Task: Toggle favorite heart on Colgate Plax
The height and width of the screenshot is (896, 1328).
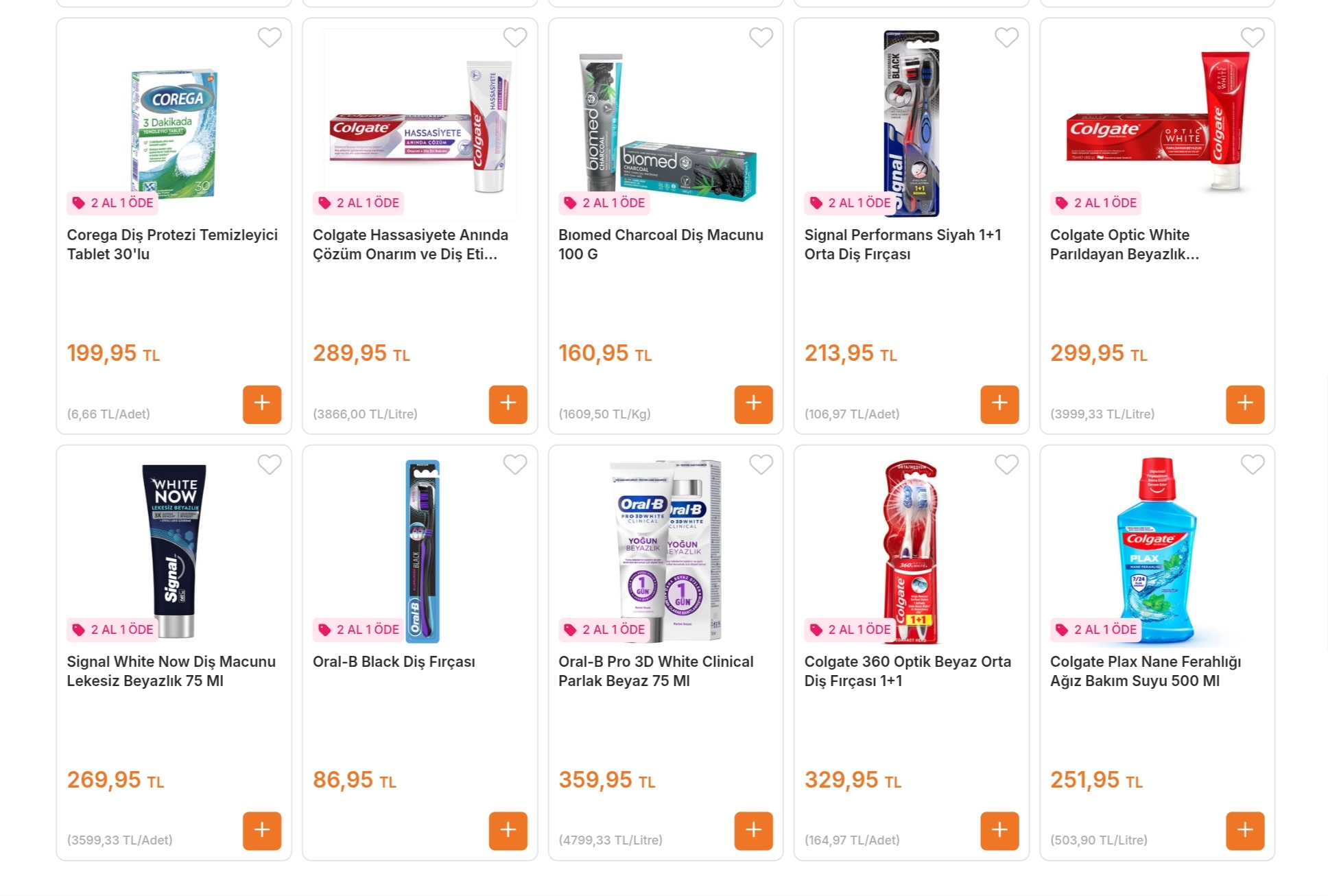Action: tap(1252, 464)
